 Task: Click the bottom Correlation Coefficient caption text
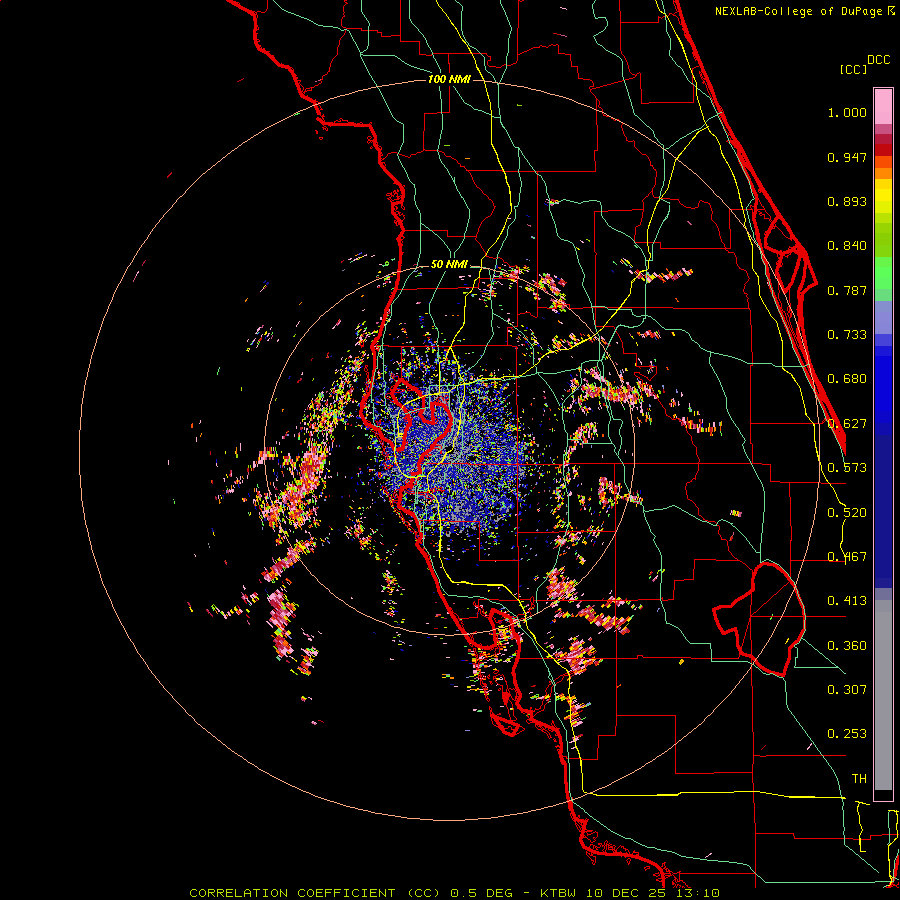[x=454, y=893]
